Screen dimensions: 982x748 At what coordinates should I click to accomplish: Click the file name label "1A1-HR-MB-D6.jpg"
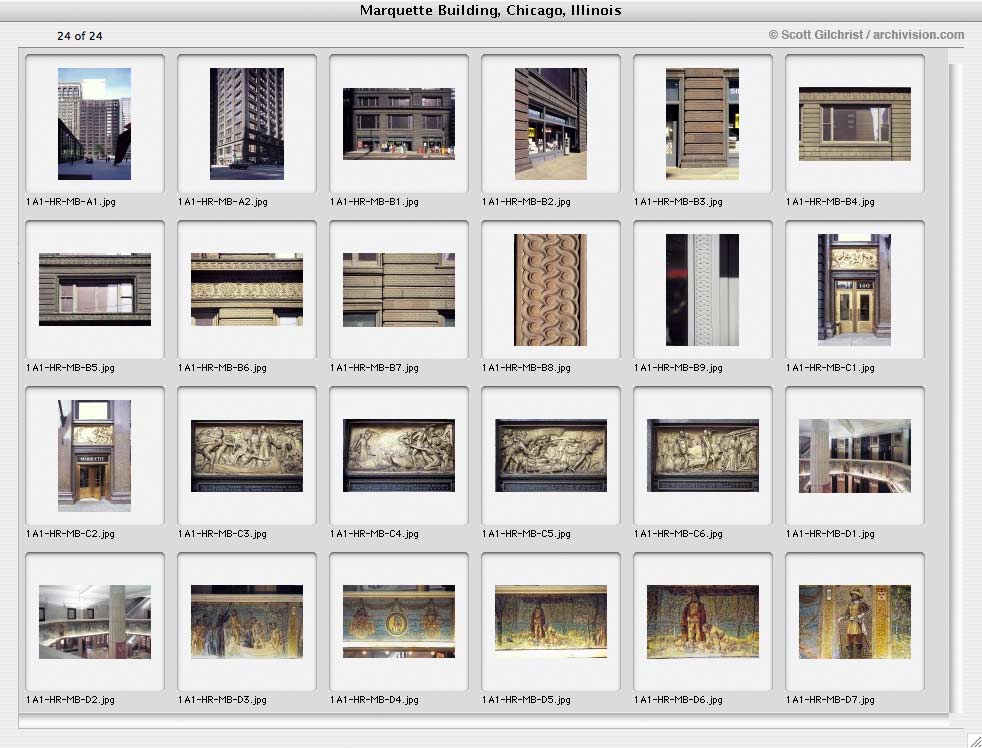(678, 700)
